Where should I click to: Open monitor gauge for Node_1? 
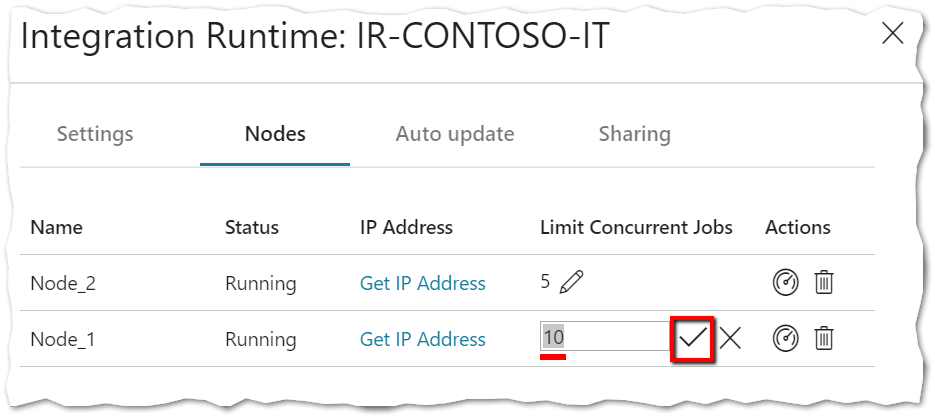coord(785,339)
